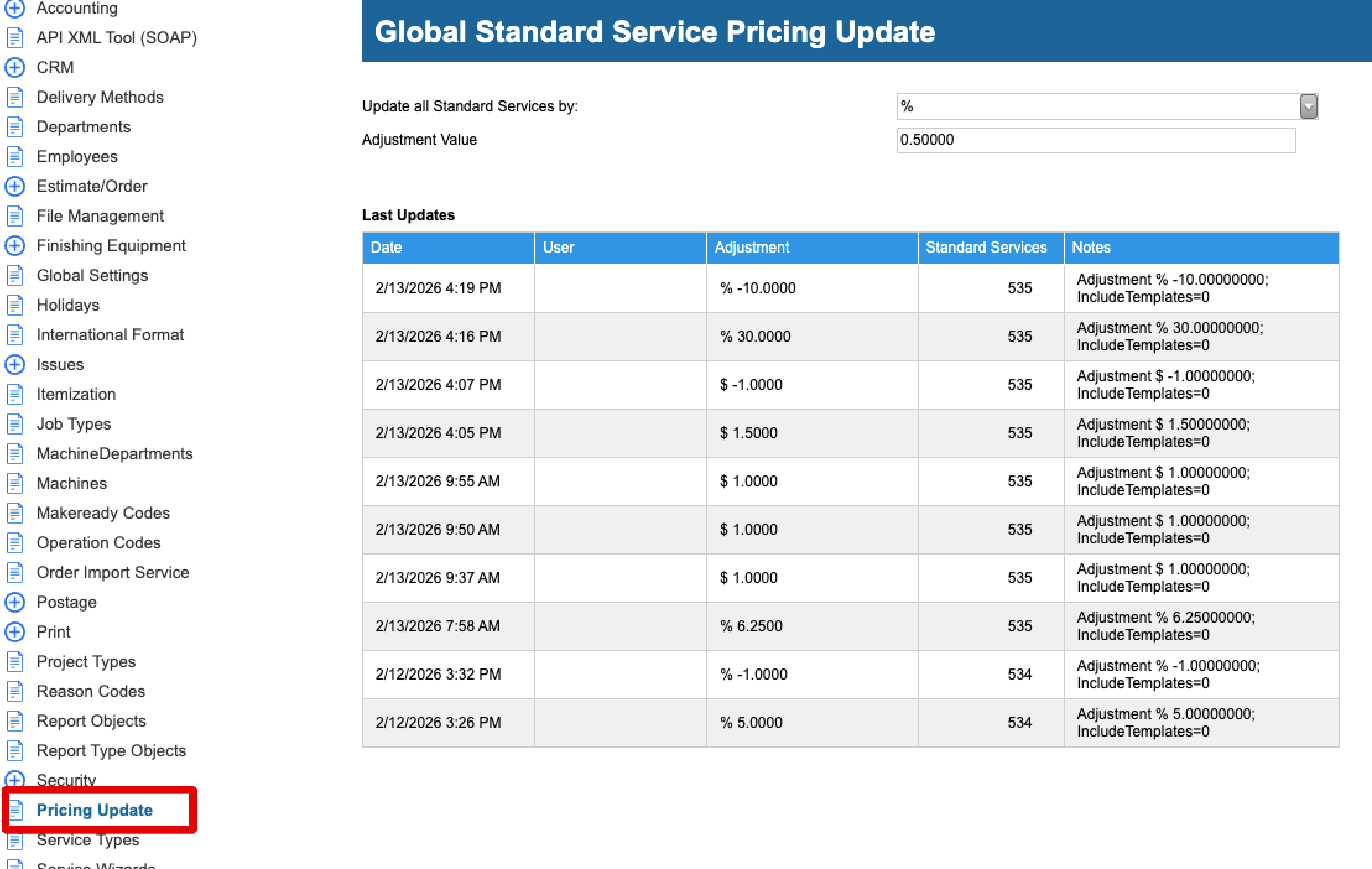Click the 2/12/2026 3:32 PM date cell
The image size is (1372, 869).
[x=449, y=675]
